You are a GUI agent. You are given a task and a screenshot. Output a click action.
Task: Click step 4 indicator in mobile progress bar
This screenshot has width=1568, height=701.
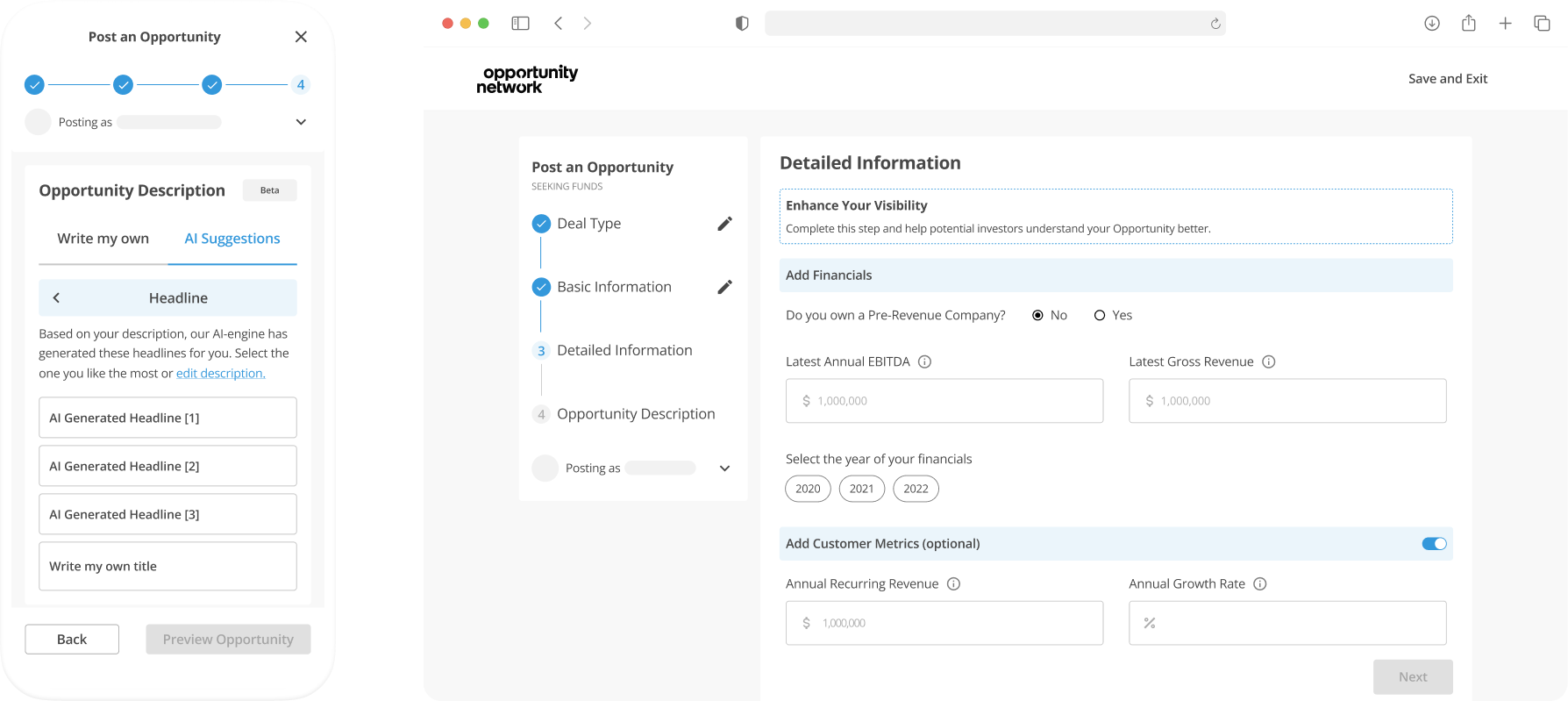tap(301, 85)
